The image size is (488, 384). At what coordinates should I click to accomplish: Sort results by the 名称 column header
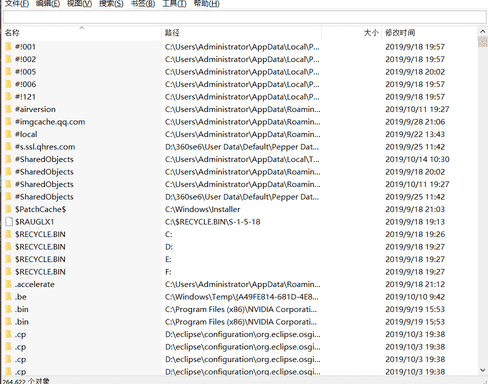(x=81, y=33)
